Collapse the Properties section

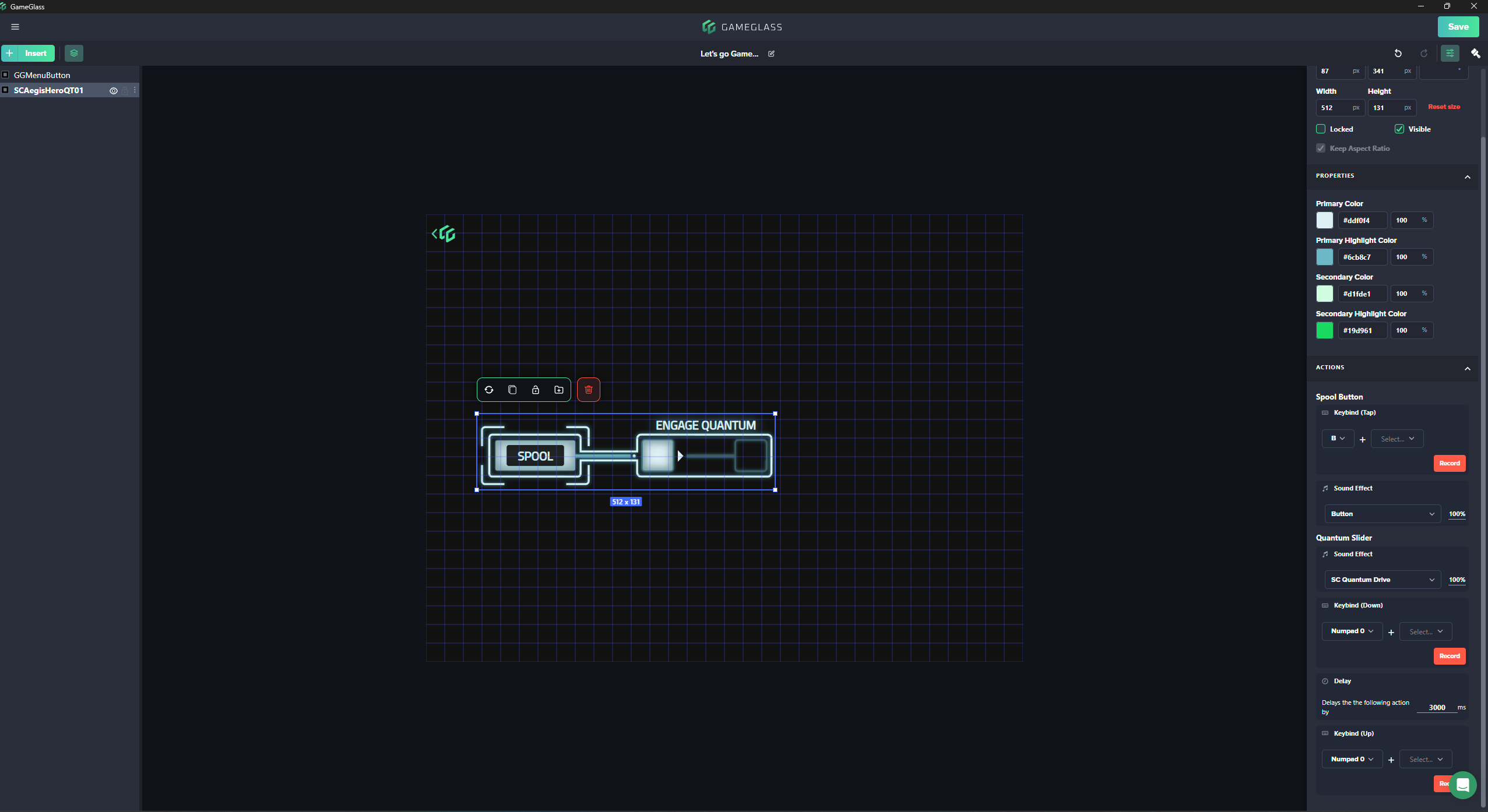click(x=1468, y=176)
